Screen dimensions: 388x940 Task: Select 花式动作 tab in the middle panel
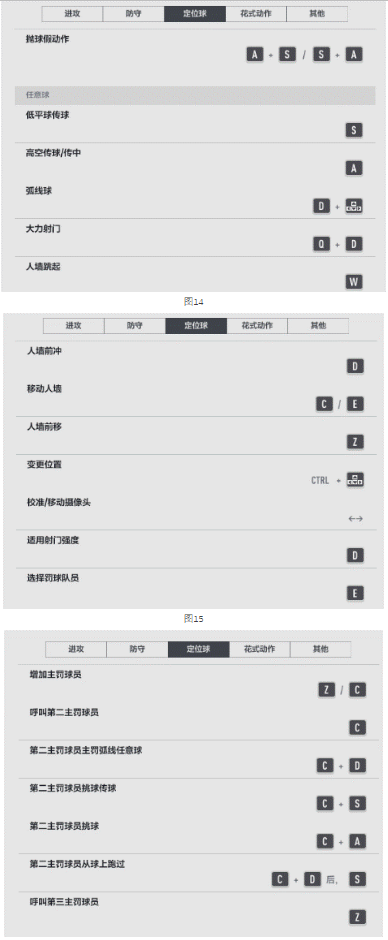[x=257, y=326]
